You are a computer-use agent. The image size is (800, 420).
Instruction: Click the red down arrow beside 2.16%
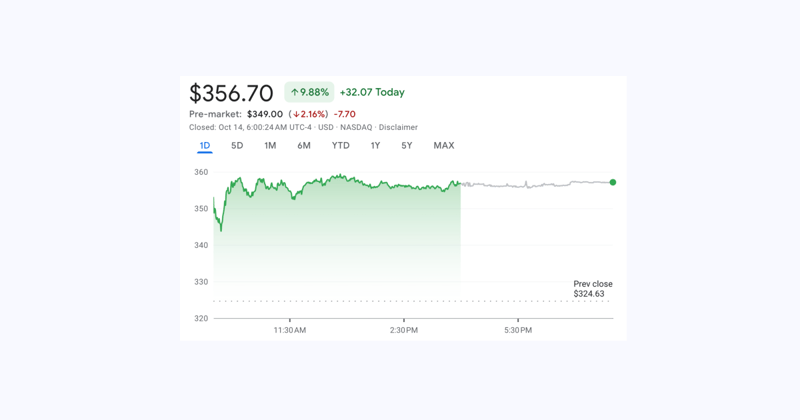pos(297,115)
